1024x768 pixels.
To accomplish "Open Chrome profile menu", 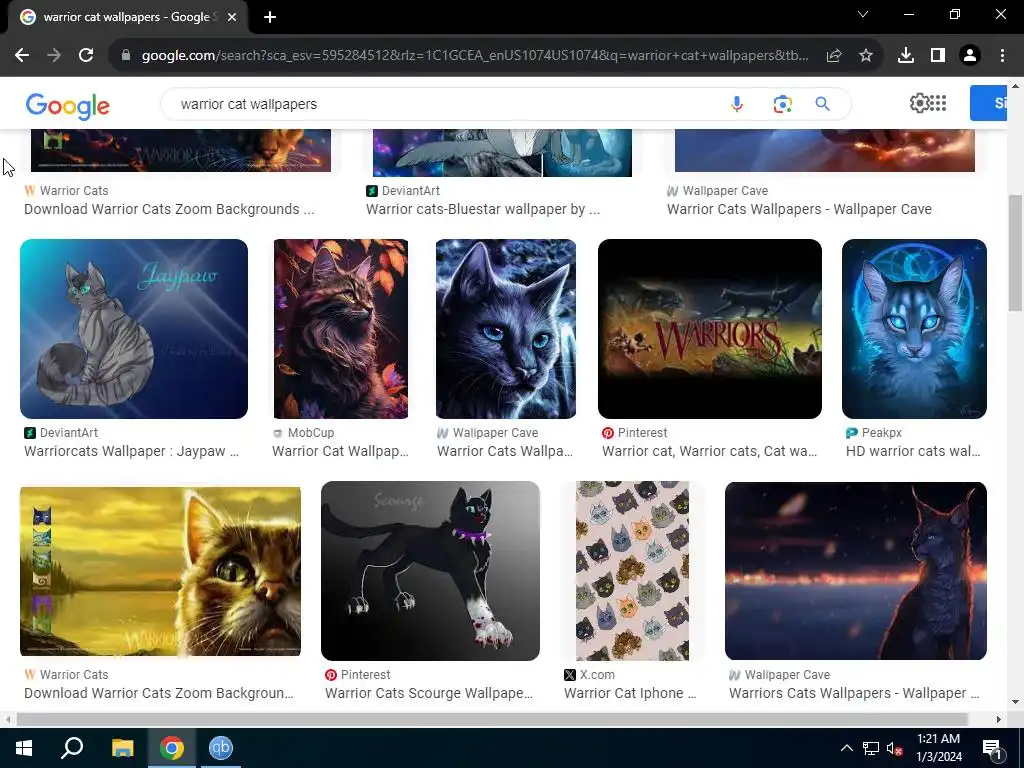I will [x=970, y=56].
